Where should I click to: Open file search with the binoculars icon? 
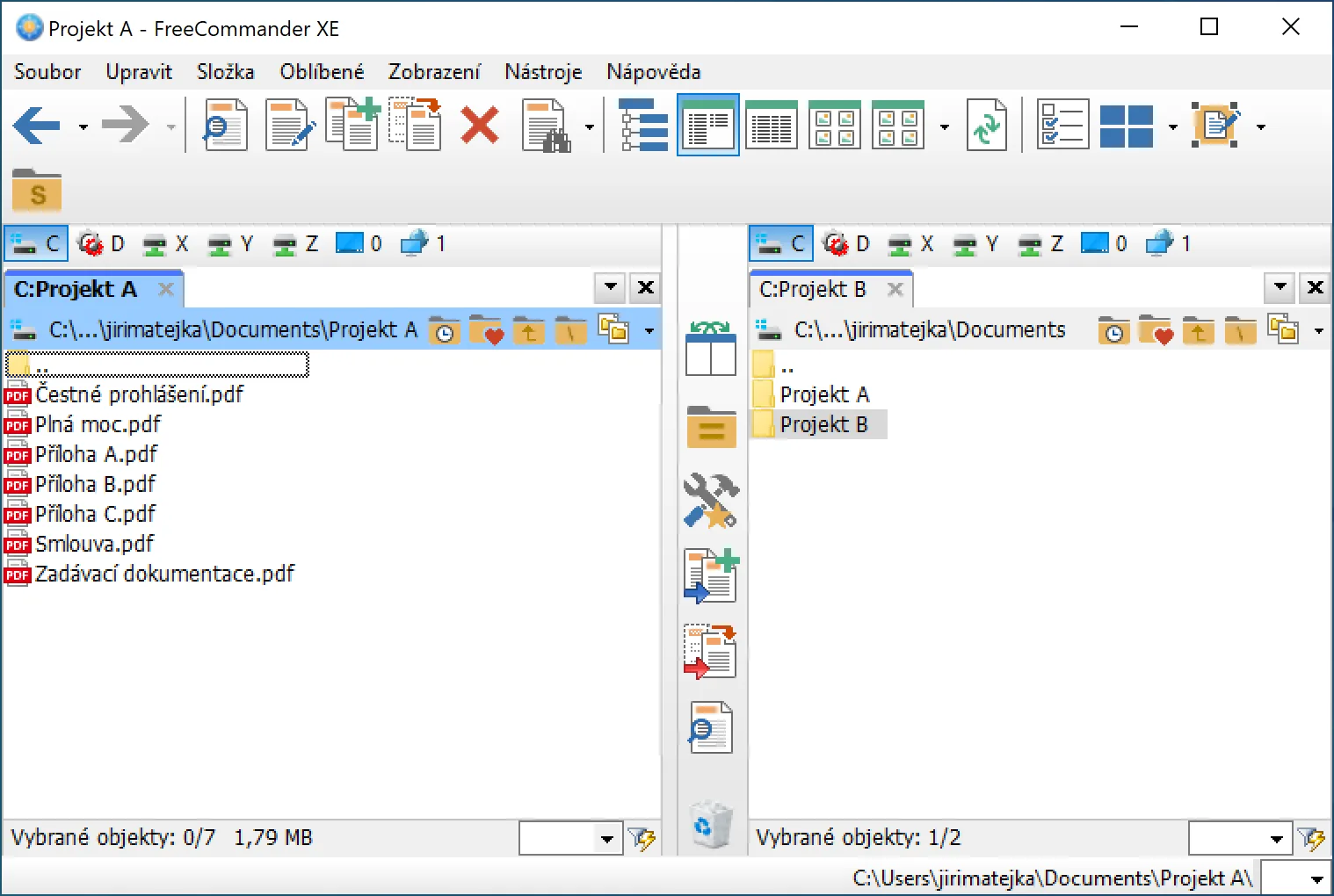point(546,126)
